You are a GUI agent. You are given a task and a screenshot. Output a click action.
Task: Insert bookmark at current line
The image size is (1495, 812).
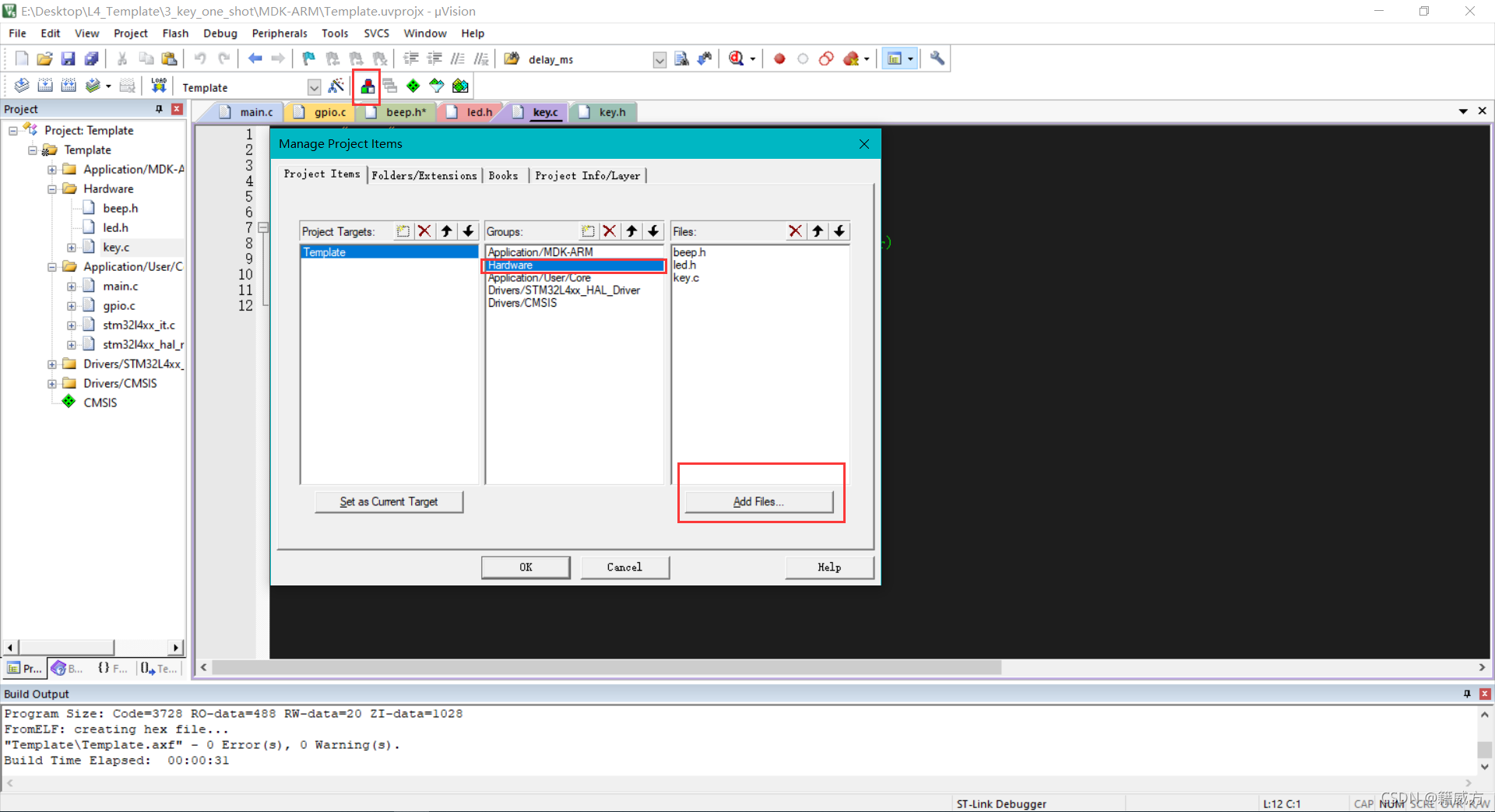[x=309, y=58]
